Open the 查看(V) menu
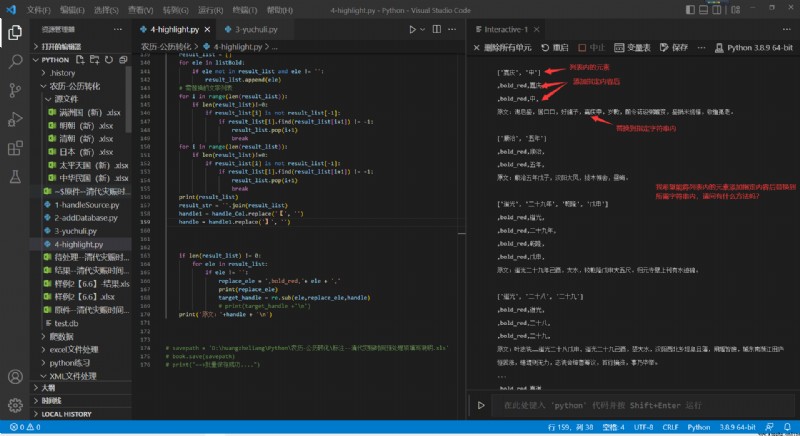The image size is (800, 436). click(140, 10)
